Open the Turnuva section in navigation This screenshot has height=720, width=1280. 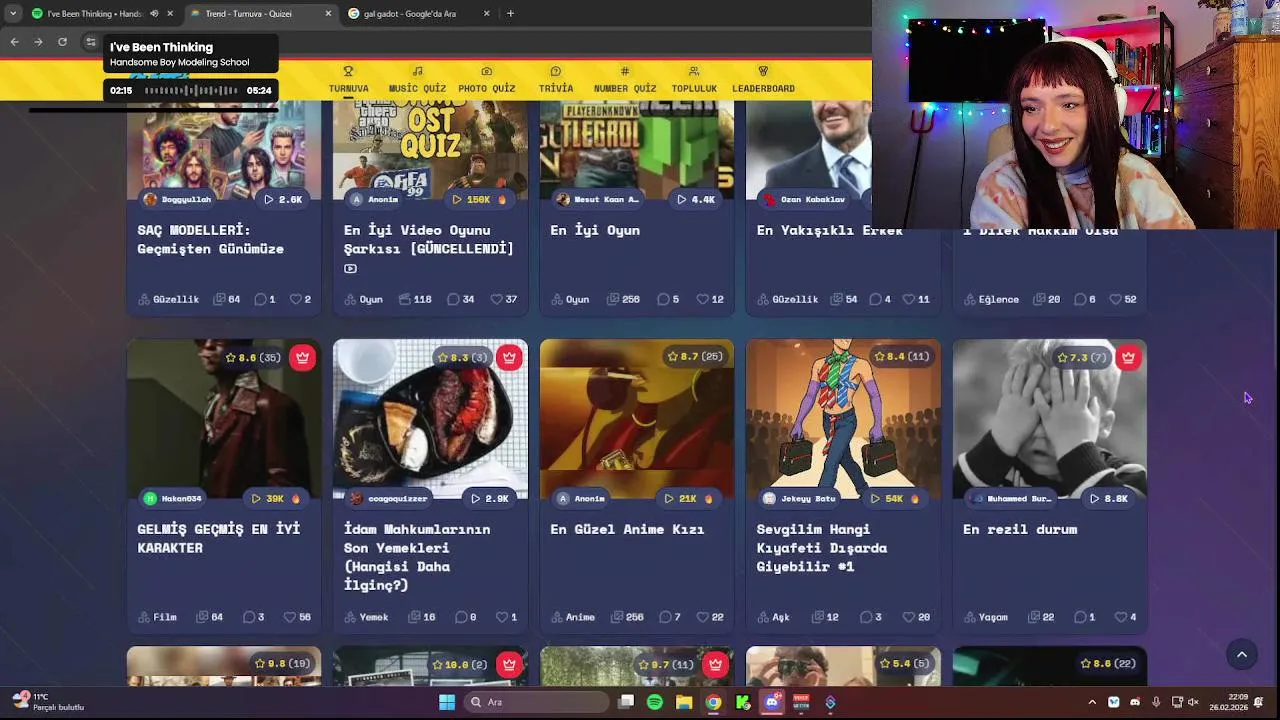348,80
